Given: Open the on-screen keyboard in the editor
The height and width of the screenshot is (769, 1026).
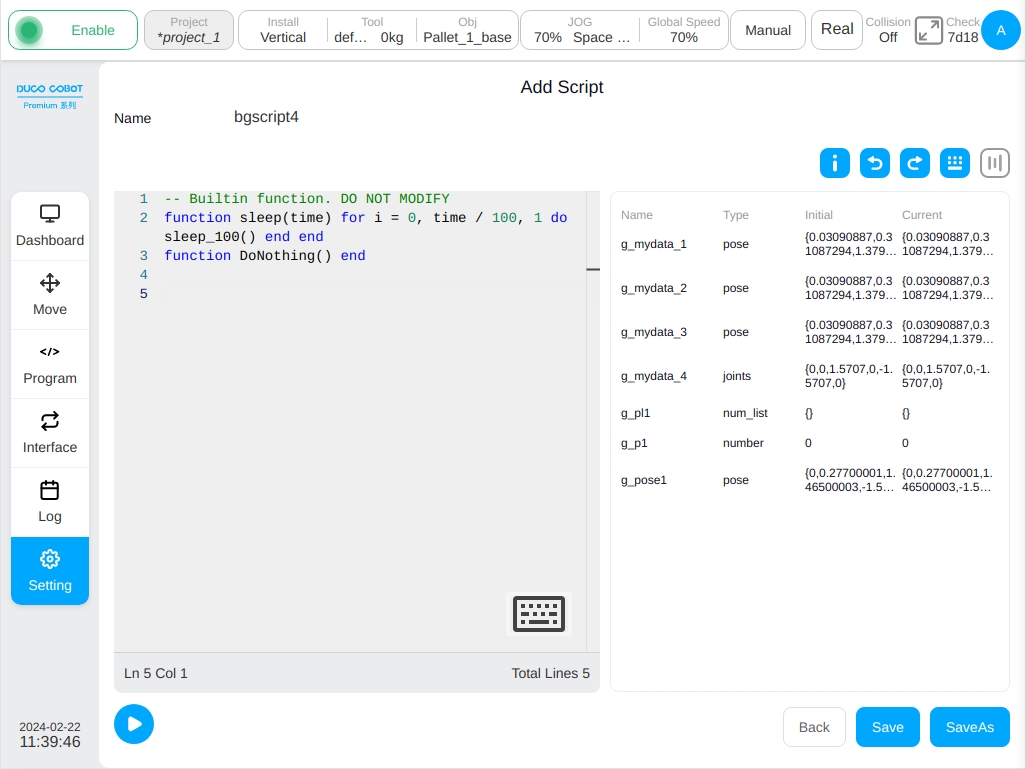Looking at the screenshot, I should pyautogui.click(x=539, y=614).
